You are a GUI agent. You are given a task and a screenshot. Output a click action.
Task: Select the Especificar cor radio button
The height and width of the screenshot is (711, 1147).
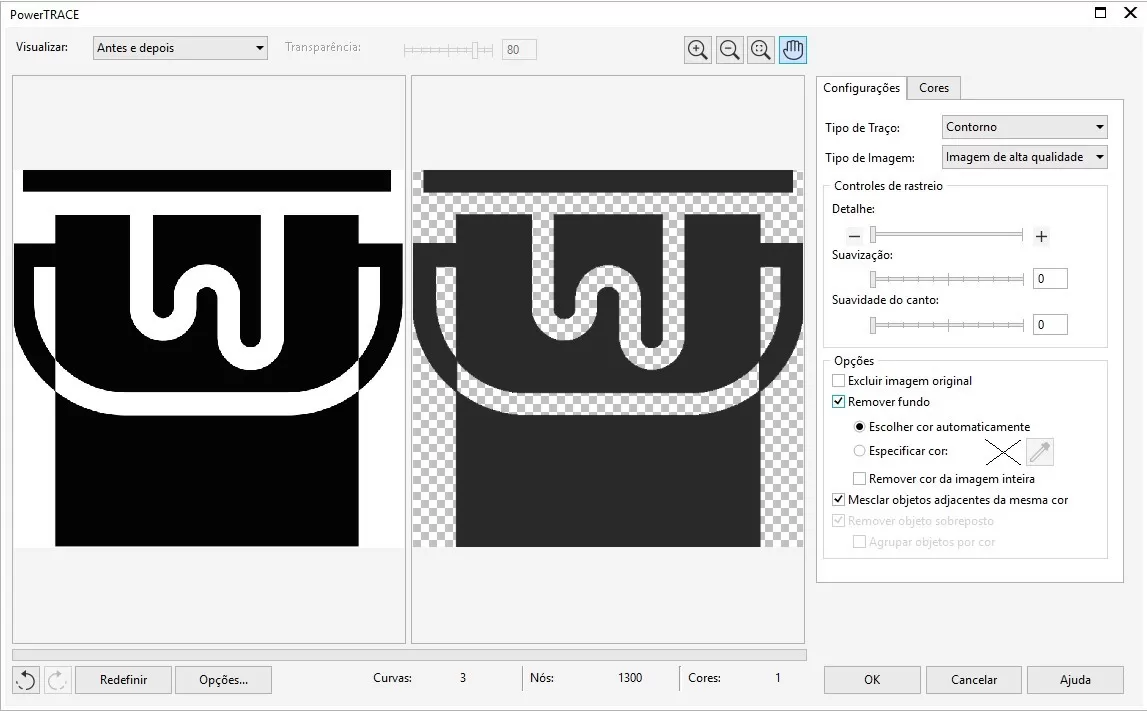(x=859, y=451)
